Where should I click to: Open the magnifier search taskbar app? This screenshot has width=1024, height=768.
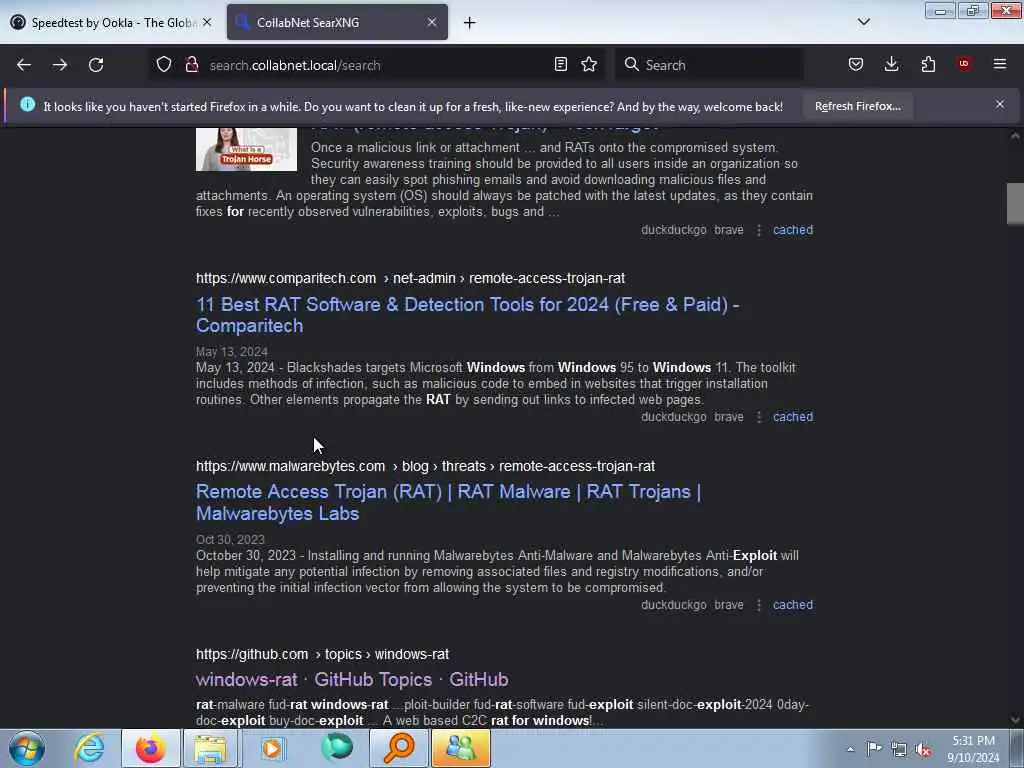coord(398,748)
